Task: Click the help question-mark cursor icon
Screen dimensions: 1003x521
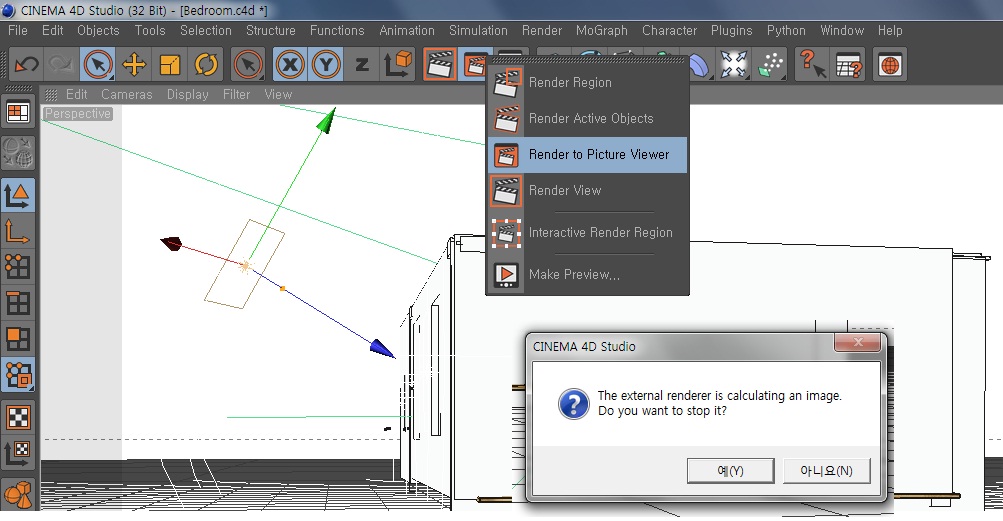Action: 812,65
